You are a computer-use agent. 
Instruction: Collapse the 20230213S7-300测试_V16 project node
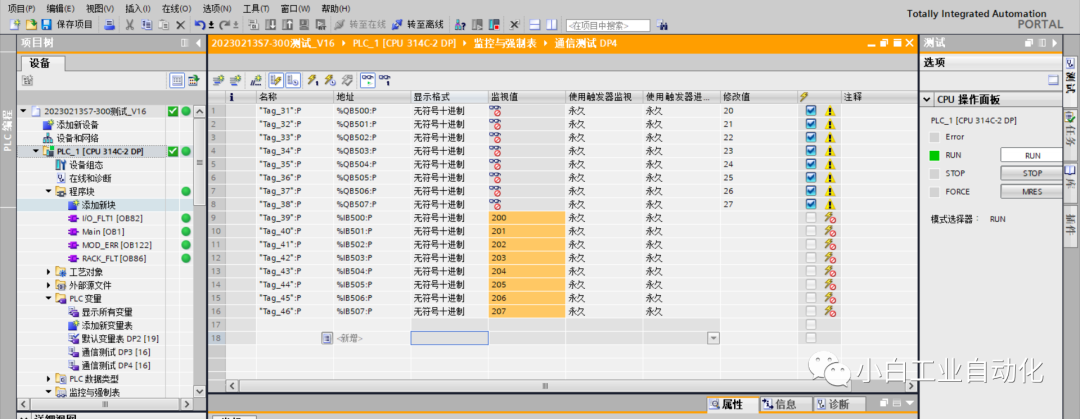(23, 111)
